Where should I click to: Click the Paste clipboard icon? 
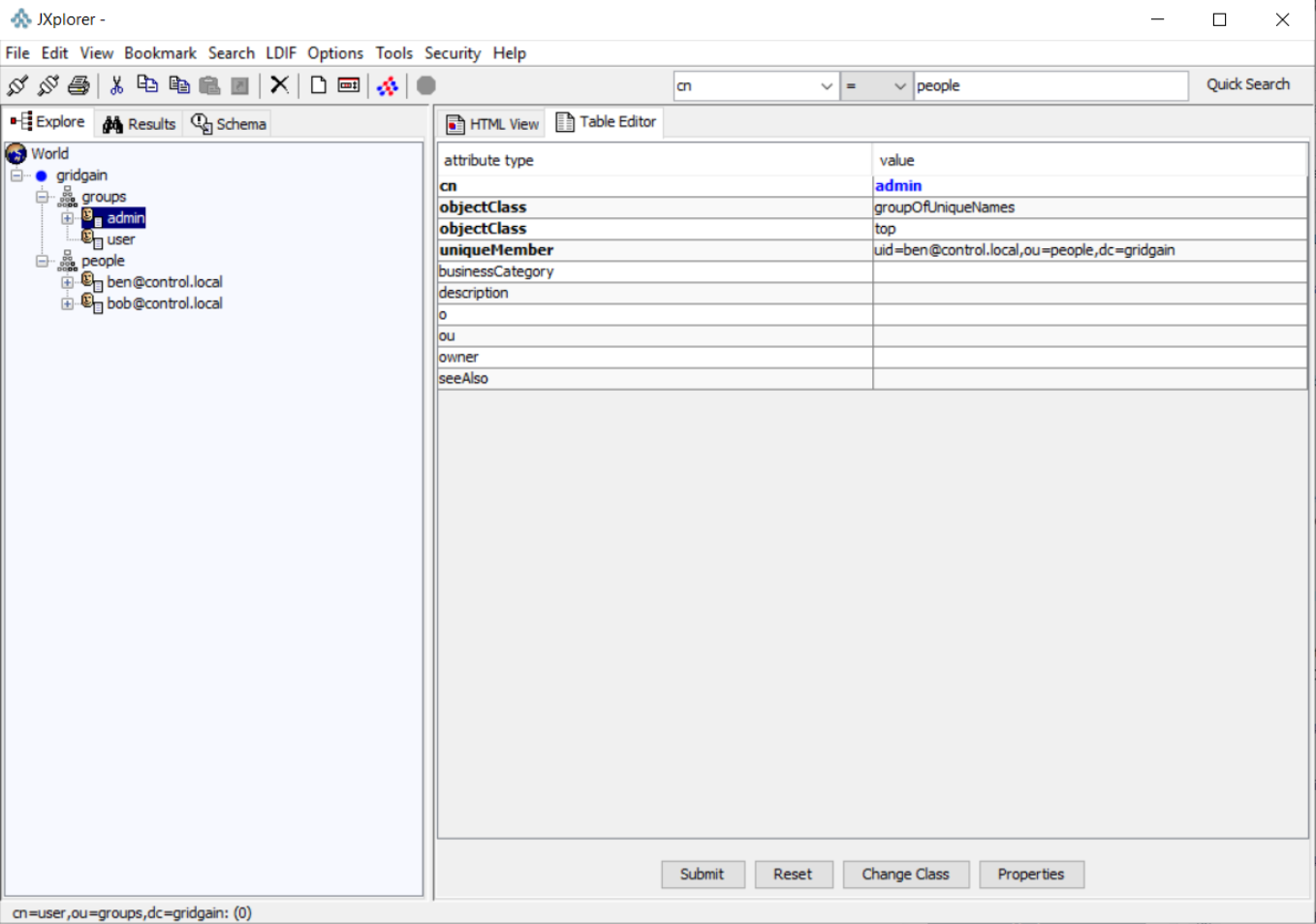tap(209, 85)
